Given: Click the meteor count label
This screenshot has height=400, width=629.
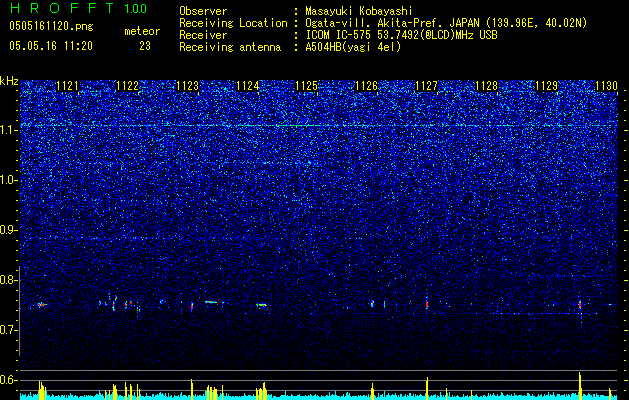Looking at the screenshot, I should point(142,31).
